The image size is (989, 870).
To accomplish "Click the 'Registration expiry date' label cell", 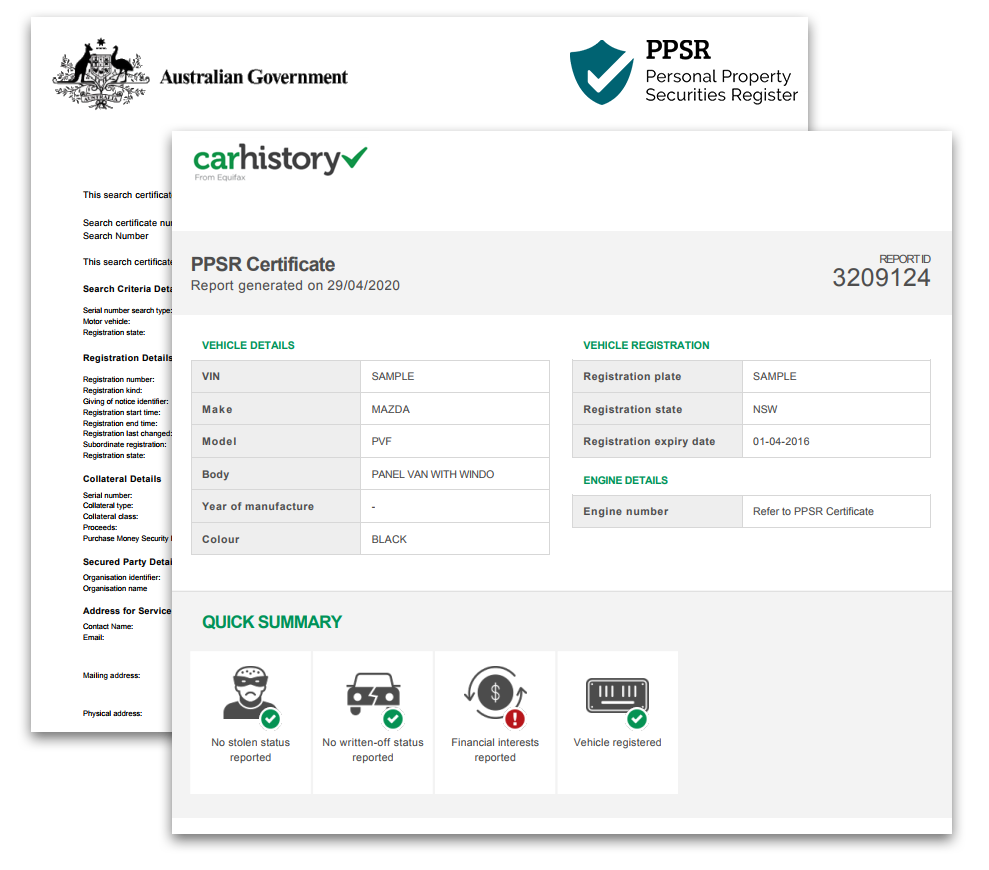I will (657, 442).
